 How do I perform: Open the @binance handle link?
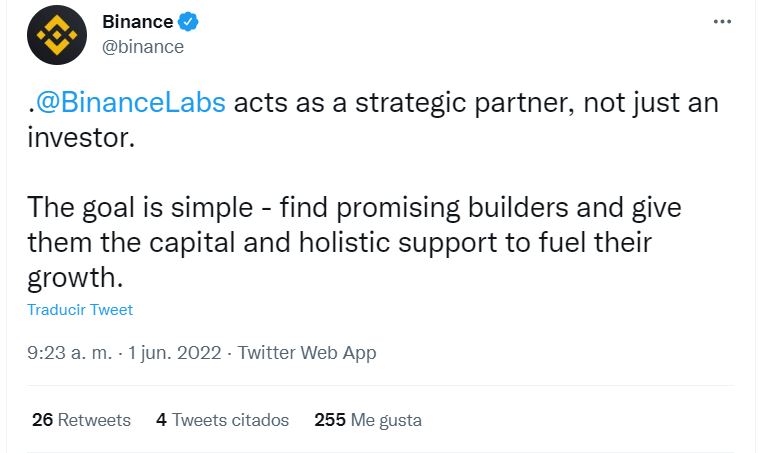click(x=143, y=47)
